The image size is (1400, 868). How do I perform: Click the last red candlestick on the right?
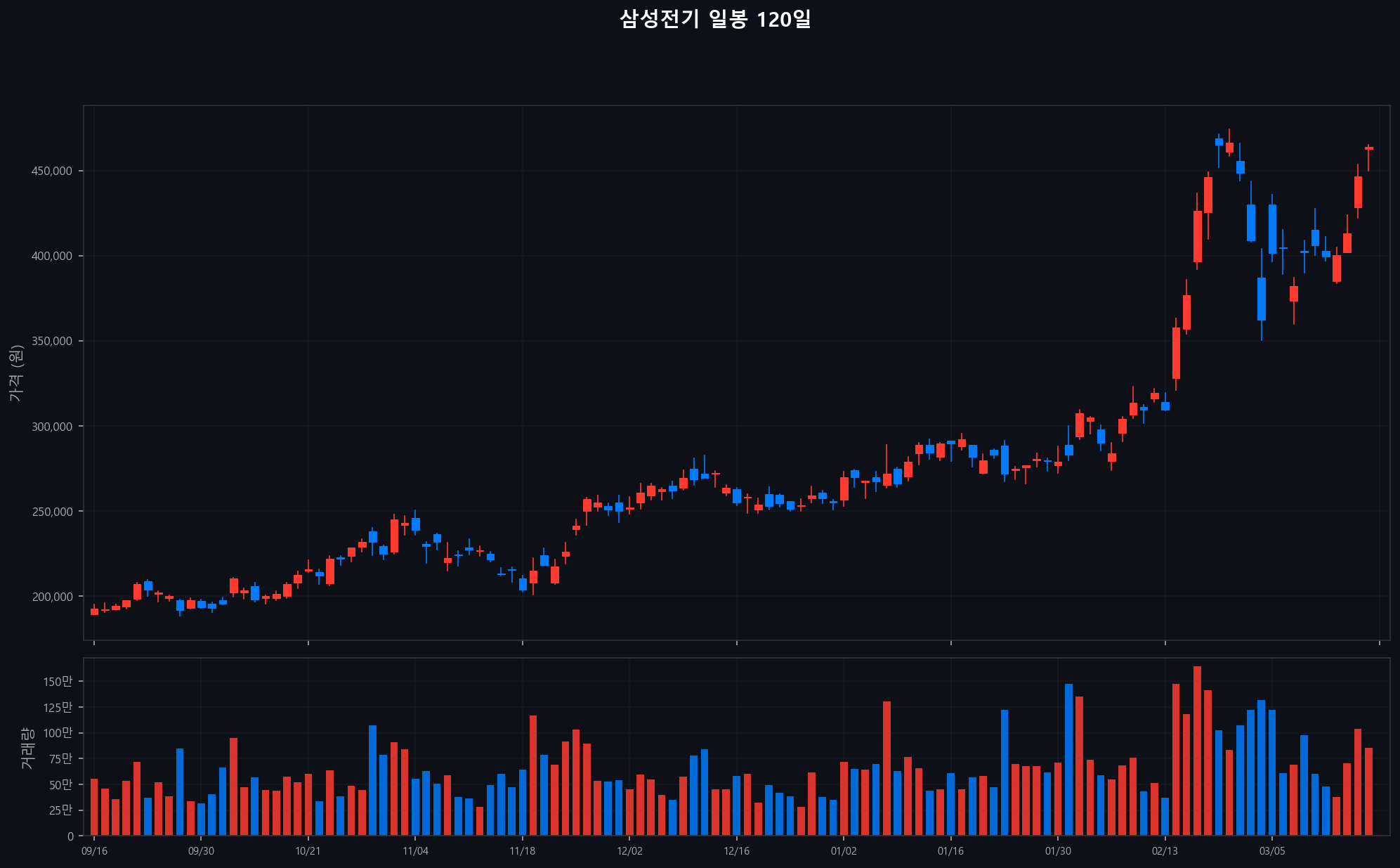point(1368,148)
